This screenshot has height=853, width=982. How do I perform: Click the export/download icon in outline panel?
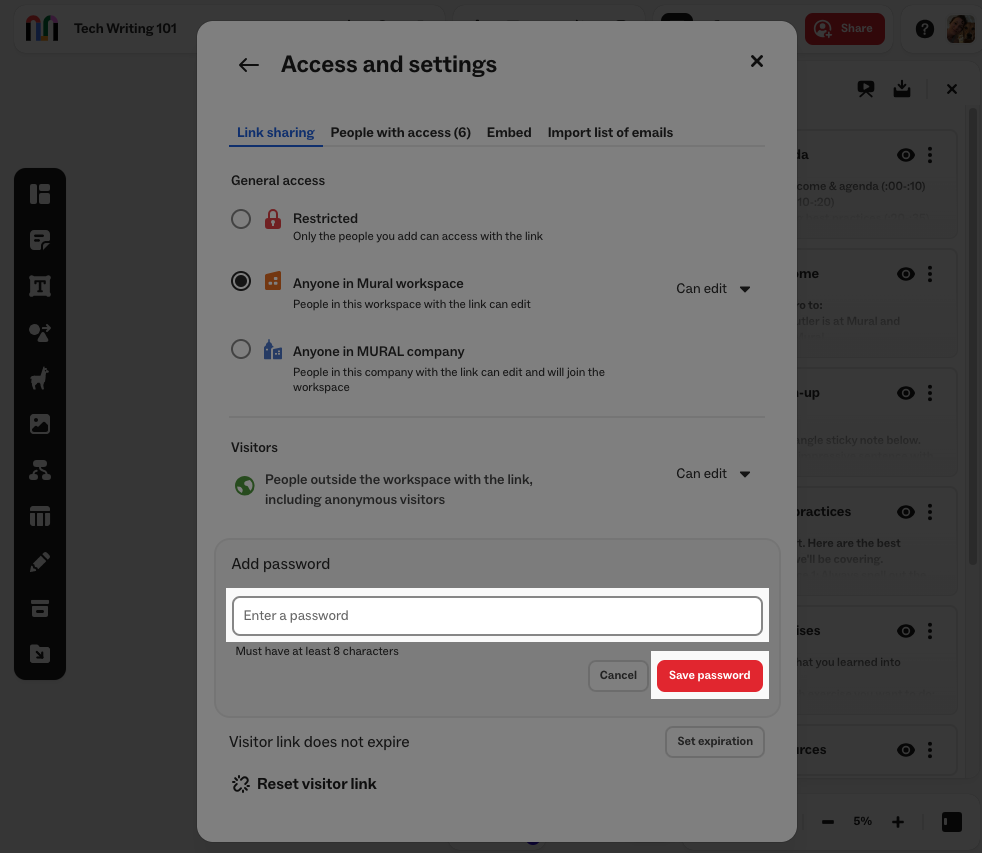pyautogui.click(x=901, y=89)
